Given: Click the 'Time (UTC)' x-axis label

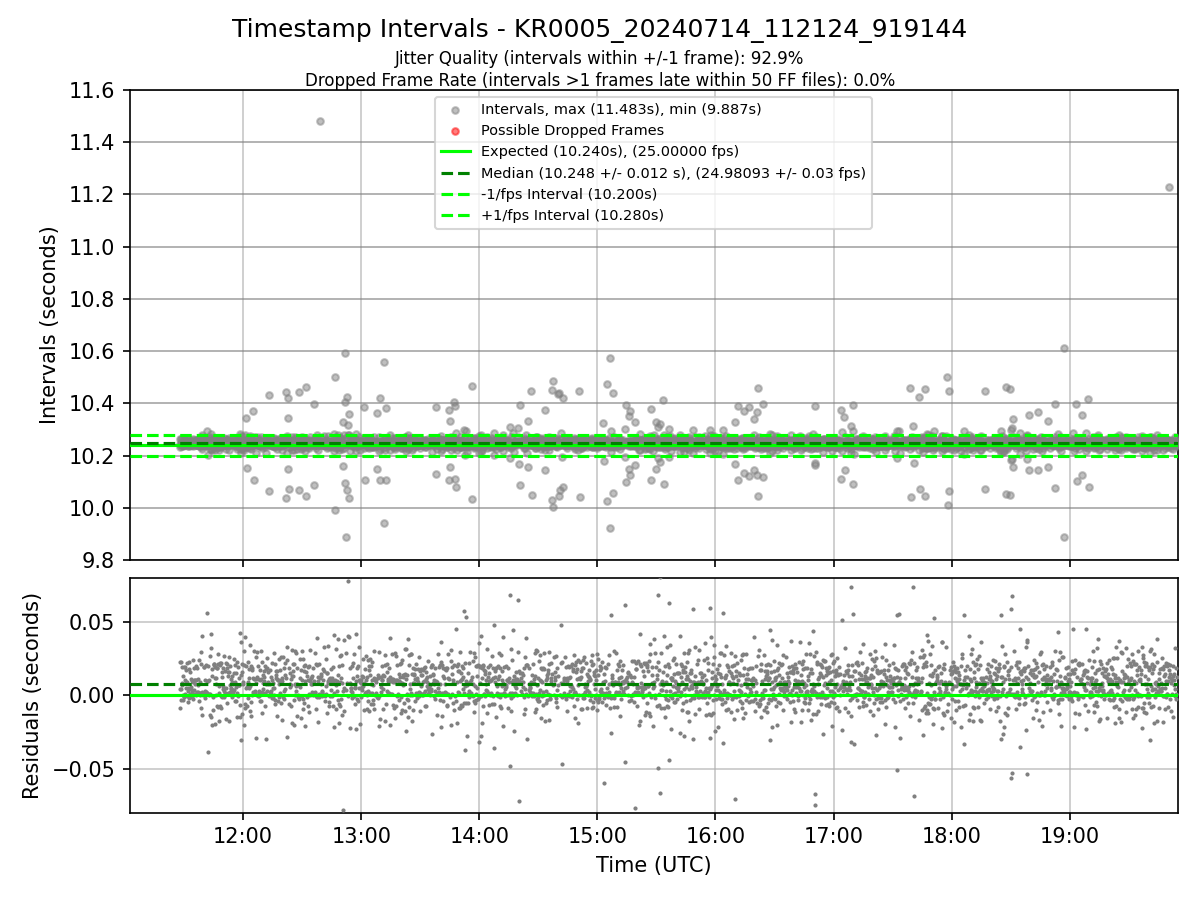Looking at the screenshot, I should pyautogui.click(x=653, y=865).
